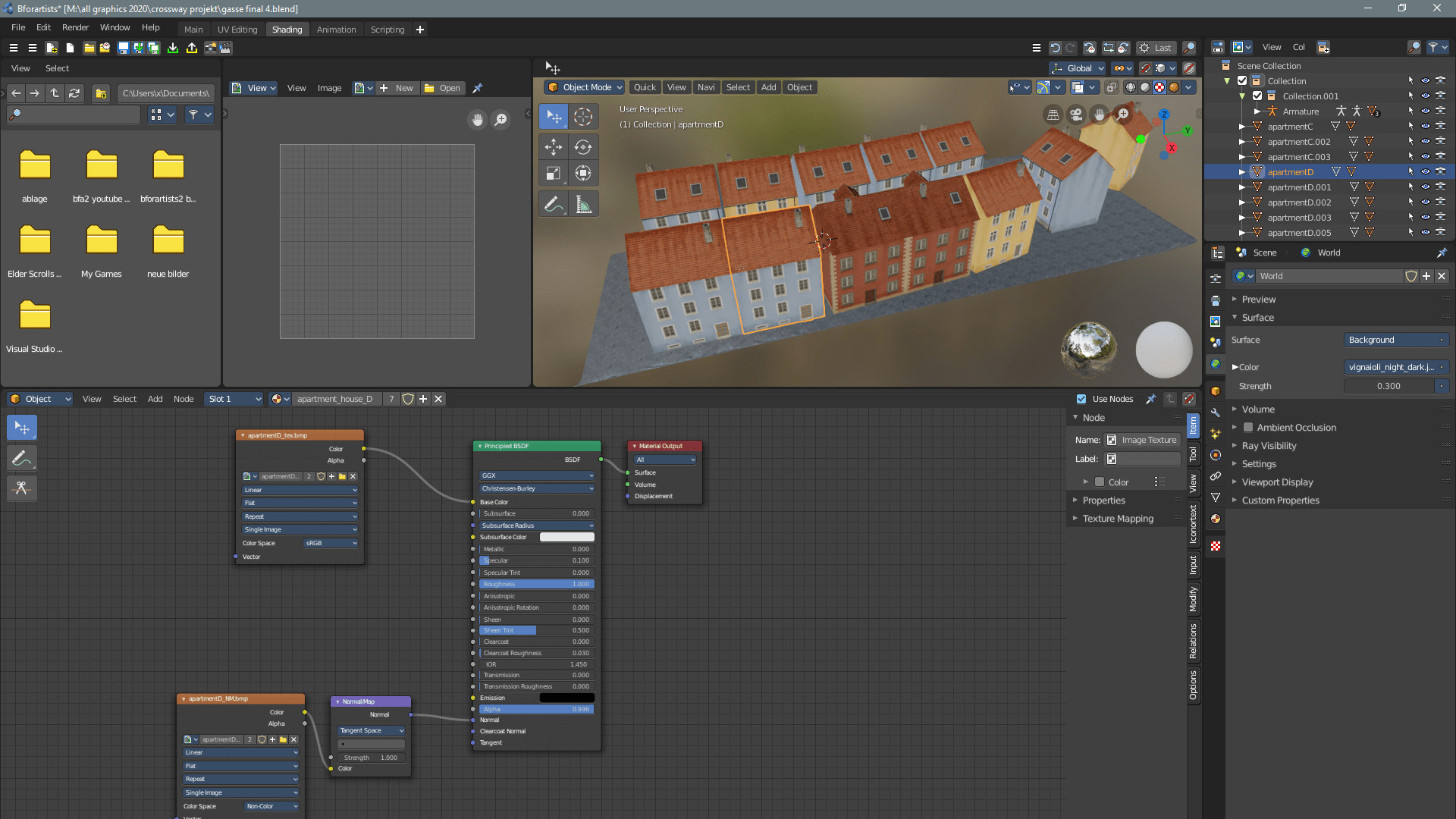This screenshot has height=819, width=1456.
Task: Click the Subsurface Color swatch
Action: [567, 537]
